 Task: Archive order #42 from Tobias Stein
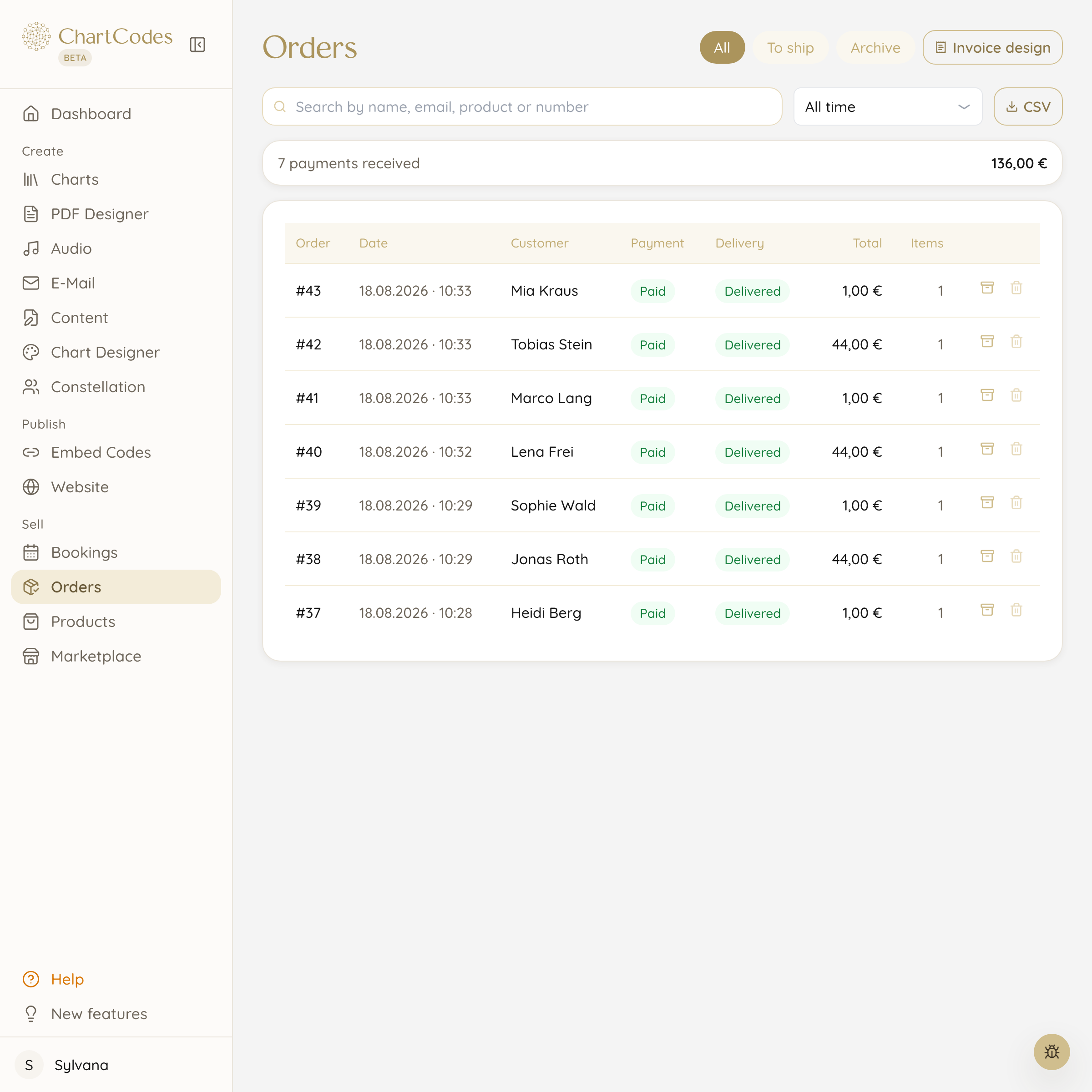(x=987, y=341)
